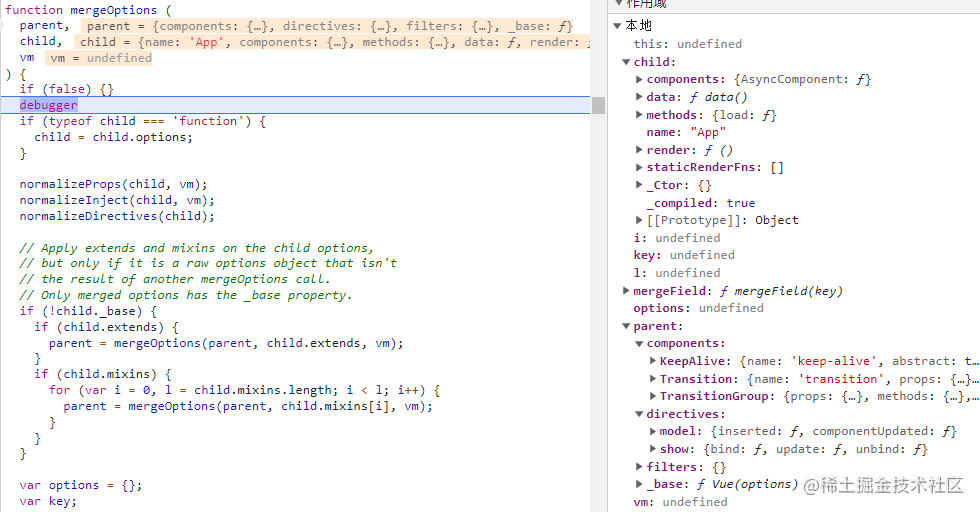Viewport: 980px width, 512px height.
Task: Expand the model directive entry
Action: pyautogui.click(x=652, y=431)
